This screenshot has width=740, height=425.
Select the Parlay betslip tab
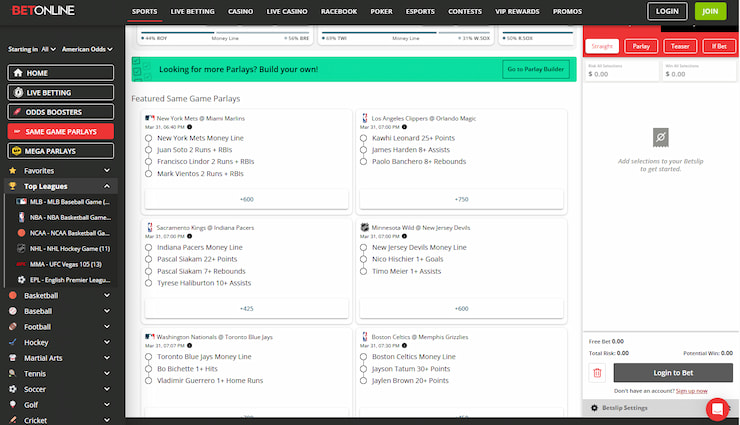coord(642,46)
